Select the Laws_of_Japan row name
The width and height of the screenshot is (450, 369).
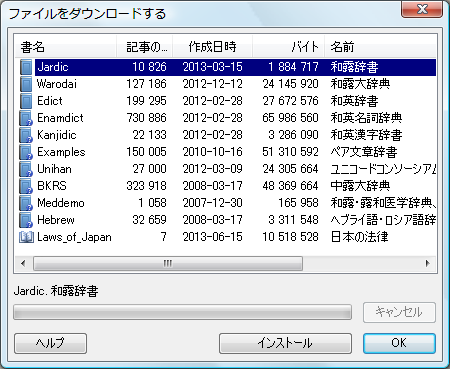pos(74,237)
